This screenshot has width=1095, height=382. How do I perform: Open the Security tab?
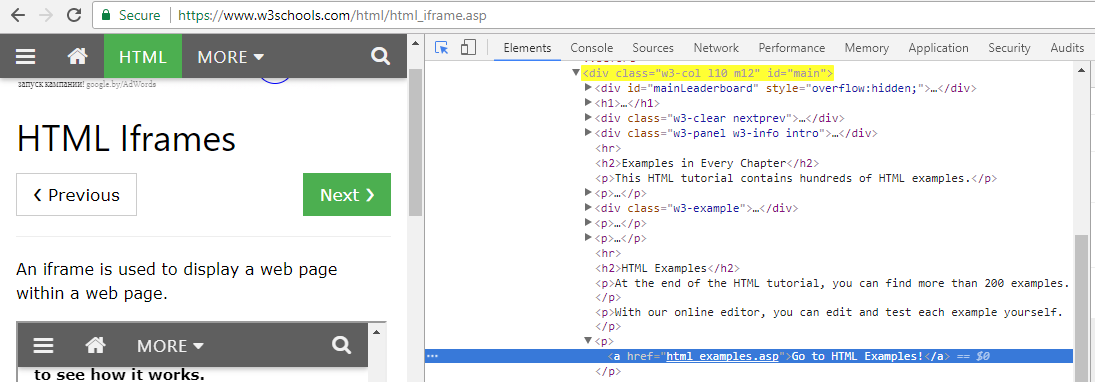point(1009,47)
